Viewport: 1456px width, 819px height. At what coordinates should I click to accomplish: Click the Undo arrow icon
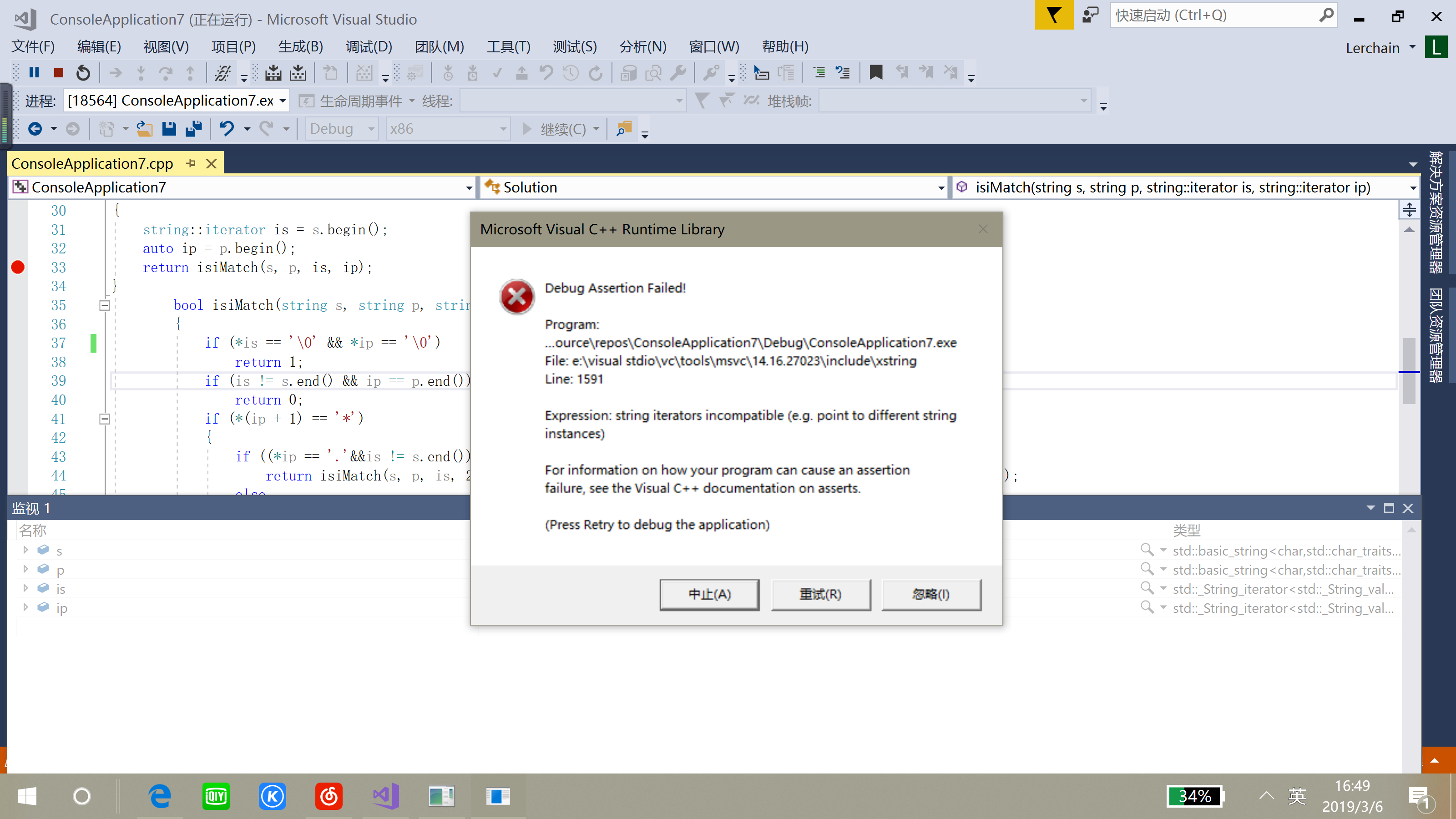click(227, 129)
